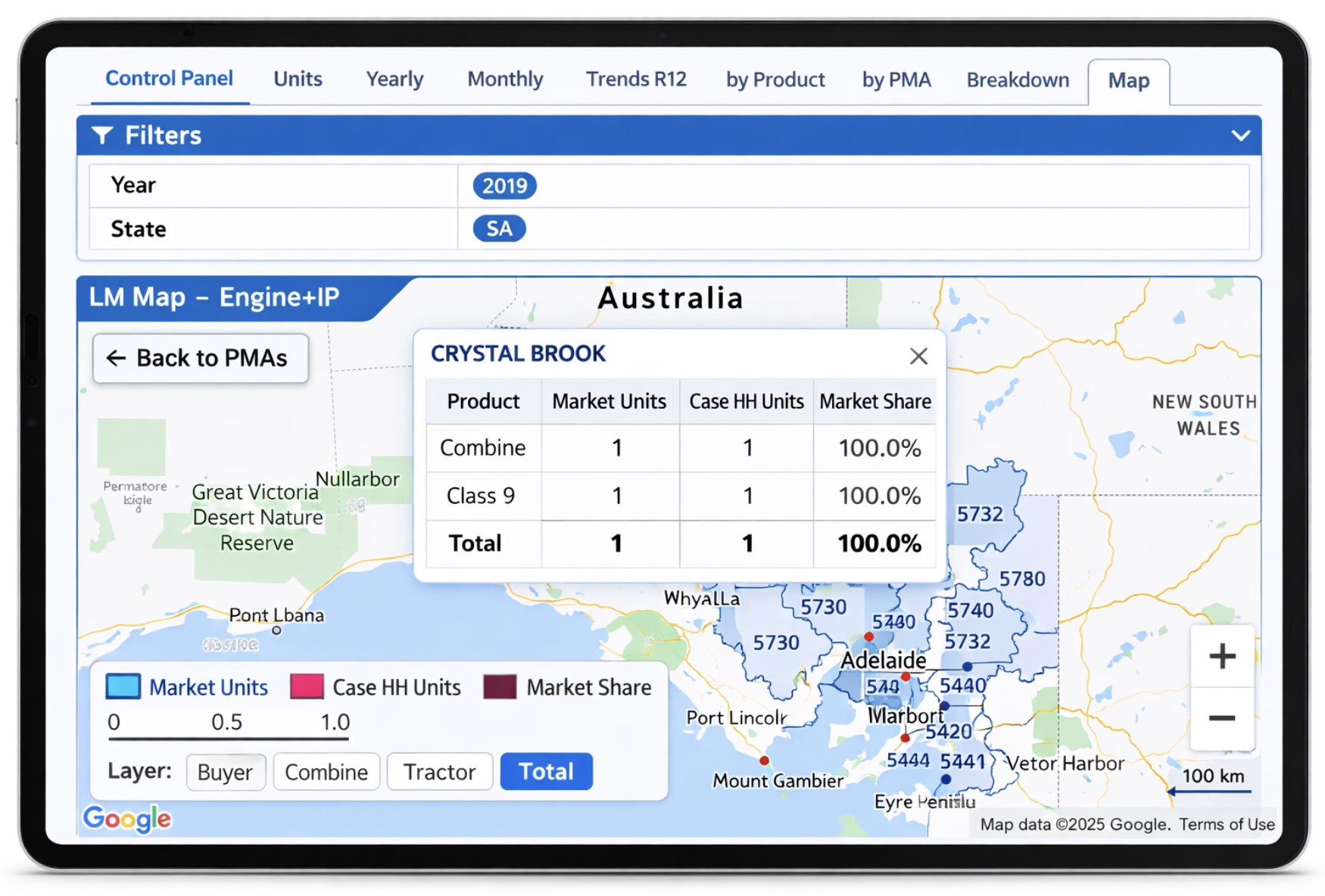Zoom in on the map
The height and width of the screenshot is (896, 1325).
click(1221, 656)
